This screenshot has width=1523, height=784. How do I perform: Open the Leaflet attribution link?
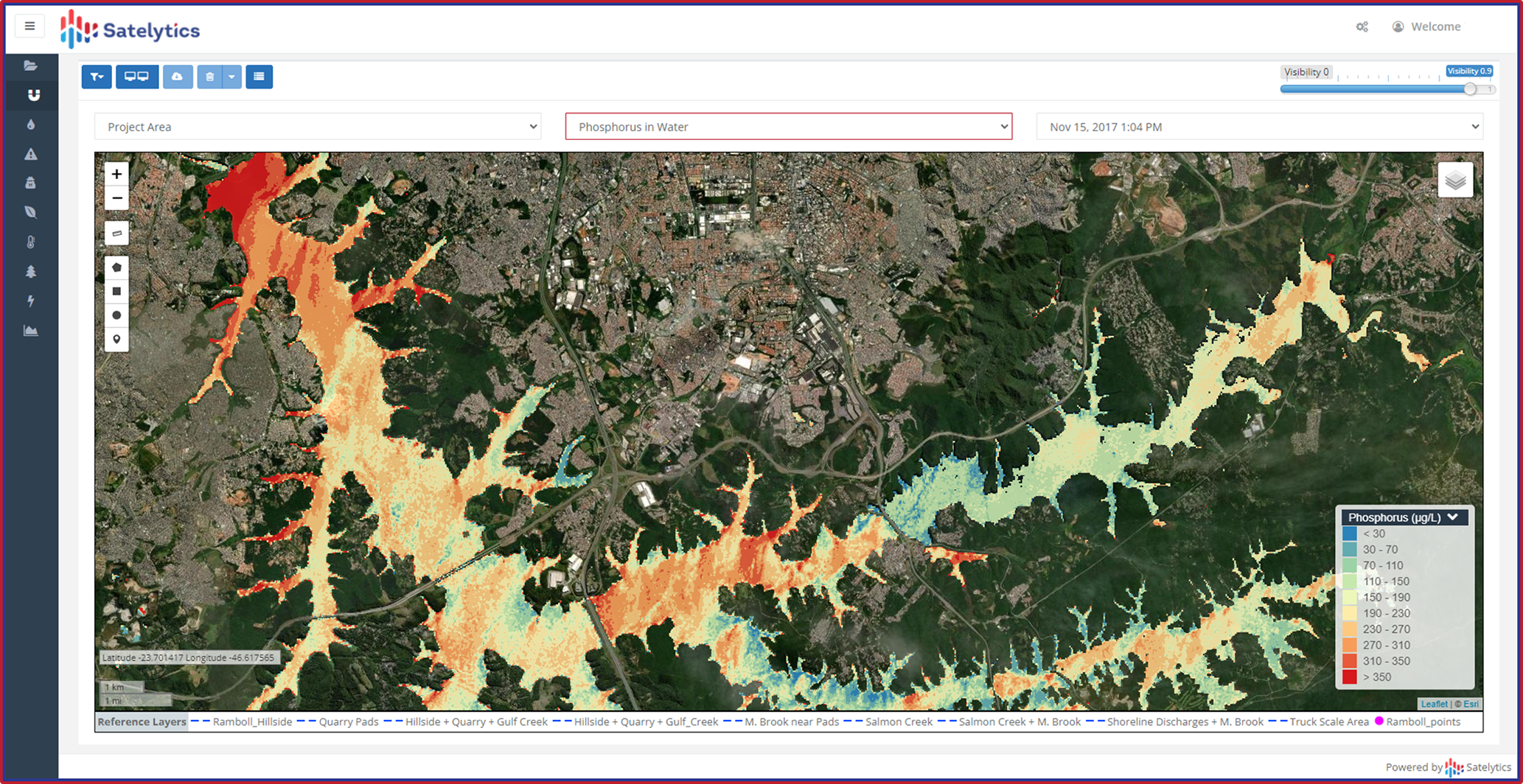(1434, 704)
